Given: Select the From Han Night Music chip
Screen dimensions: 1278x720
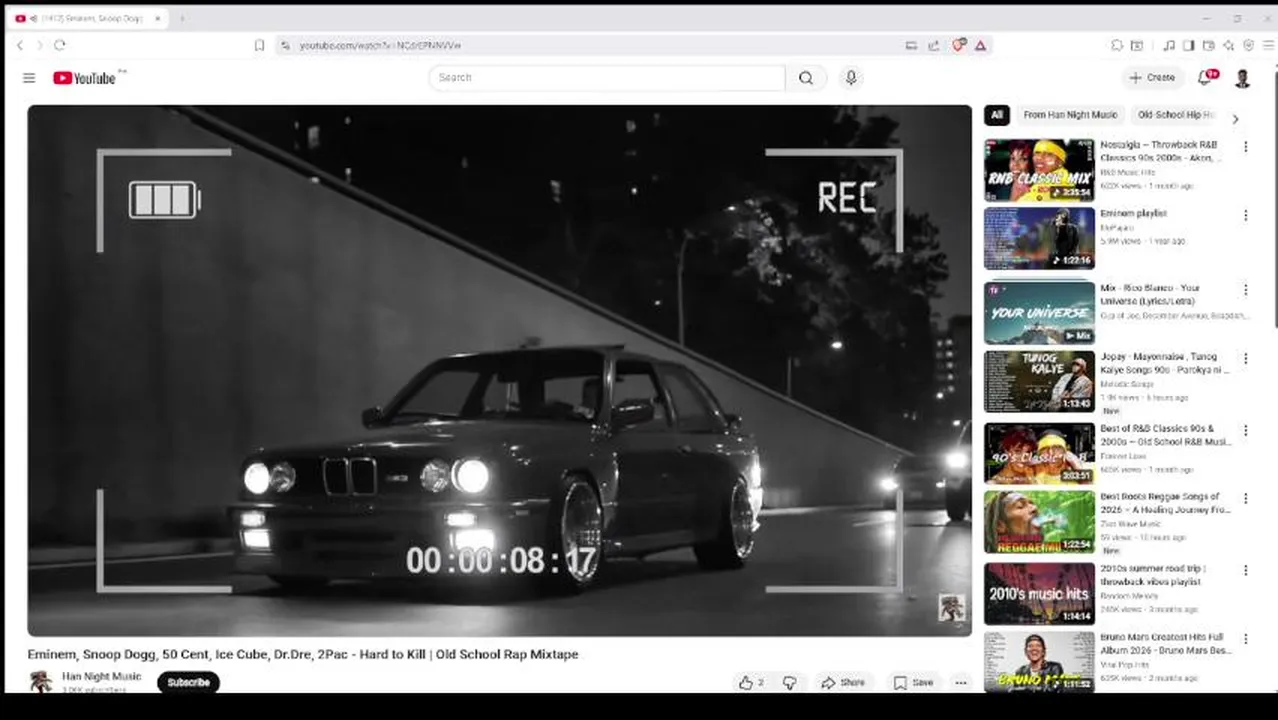Looking at the screenshot, I should click(1070, 115).
